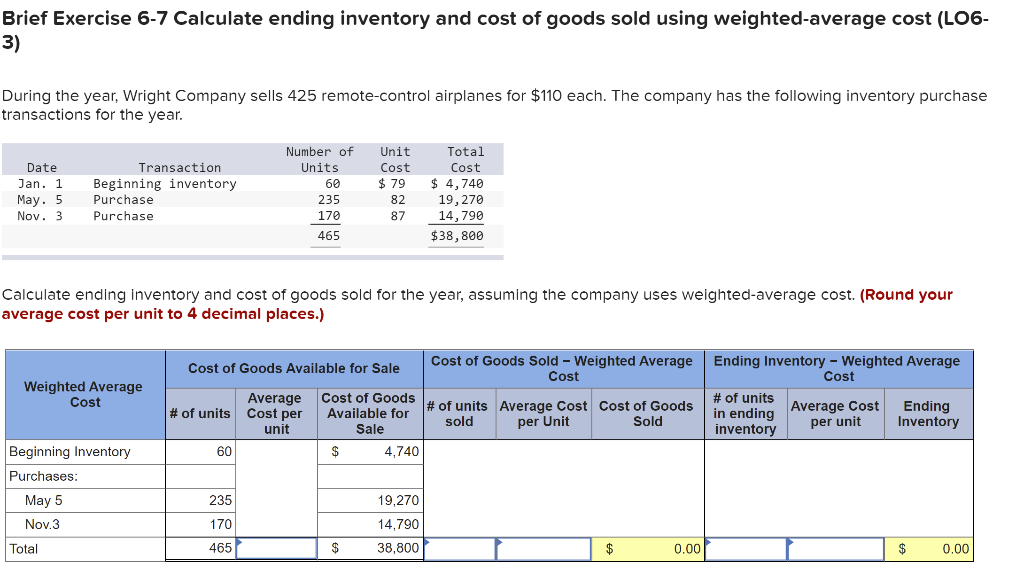Click the triangle marker on the units in ending inventory cell
The image size is (1024, 585).
pos(708,544)
